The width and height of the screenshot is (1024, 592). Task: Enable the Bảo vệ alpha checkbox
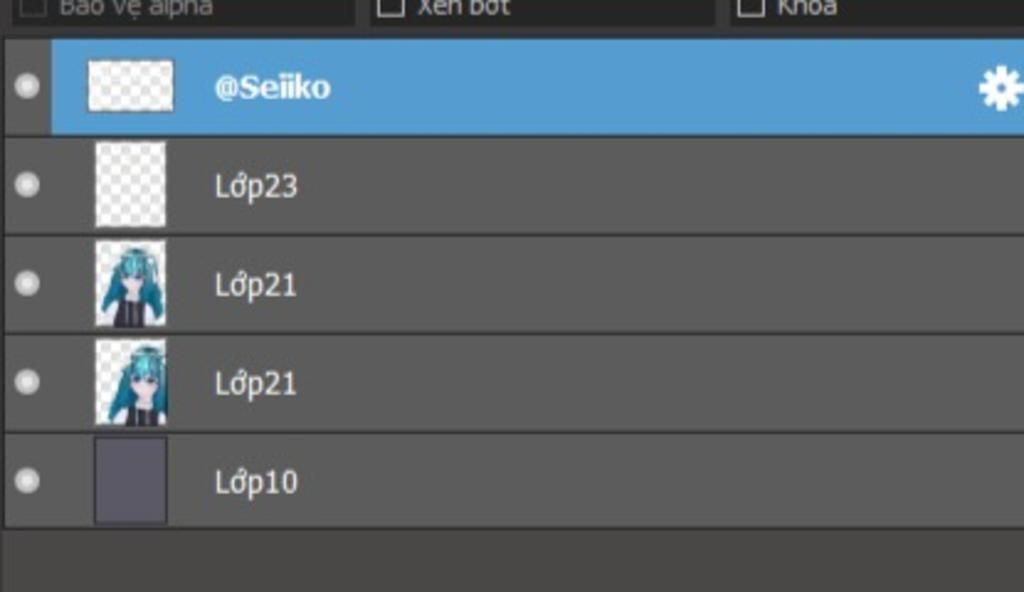click(33, 7)
